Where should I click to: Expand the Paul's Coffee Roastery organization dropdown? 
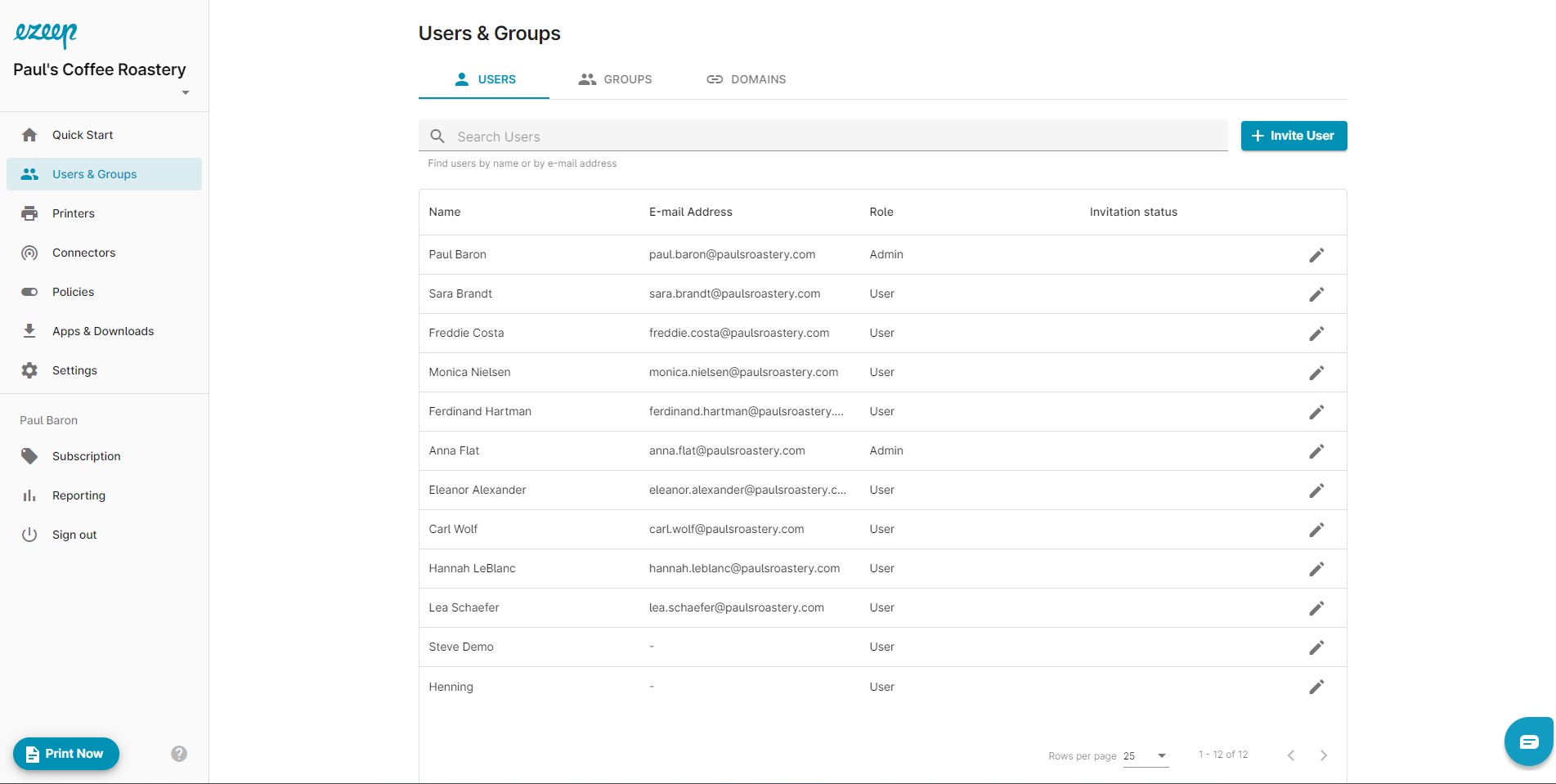[x=186, y=92]
